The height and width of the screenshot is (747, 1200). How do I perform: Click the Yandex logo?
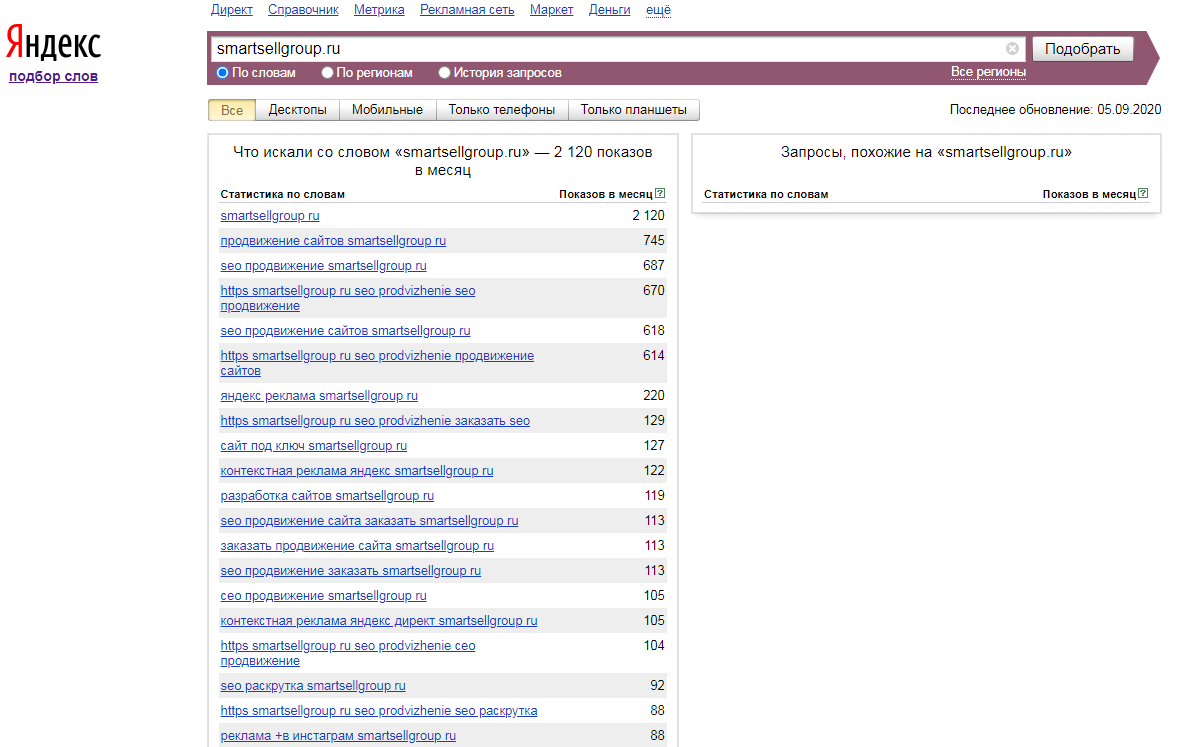coord(53,43)
